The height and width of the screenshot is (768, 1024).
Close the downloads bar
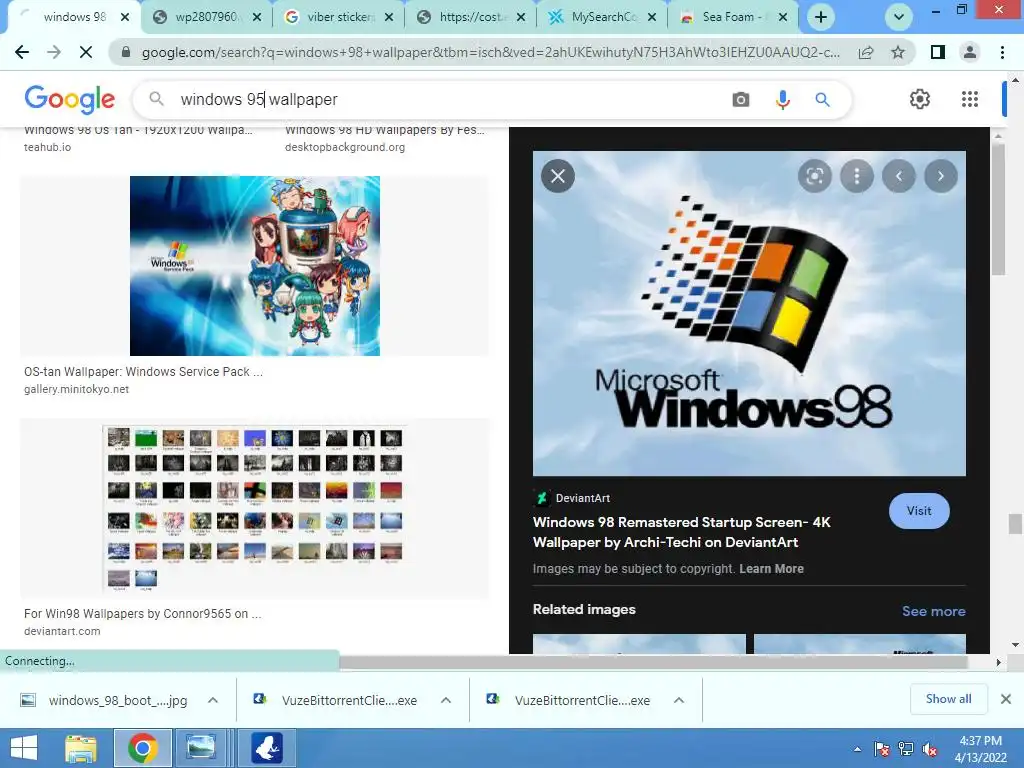tap(1006, 699)
